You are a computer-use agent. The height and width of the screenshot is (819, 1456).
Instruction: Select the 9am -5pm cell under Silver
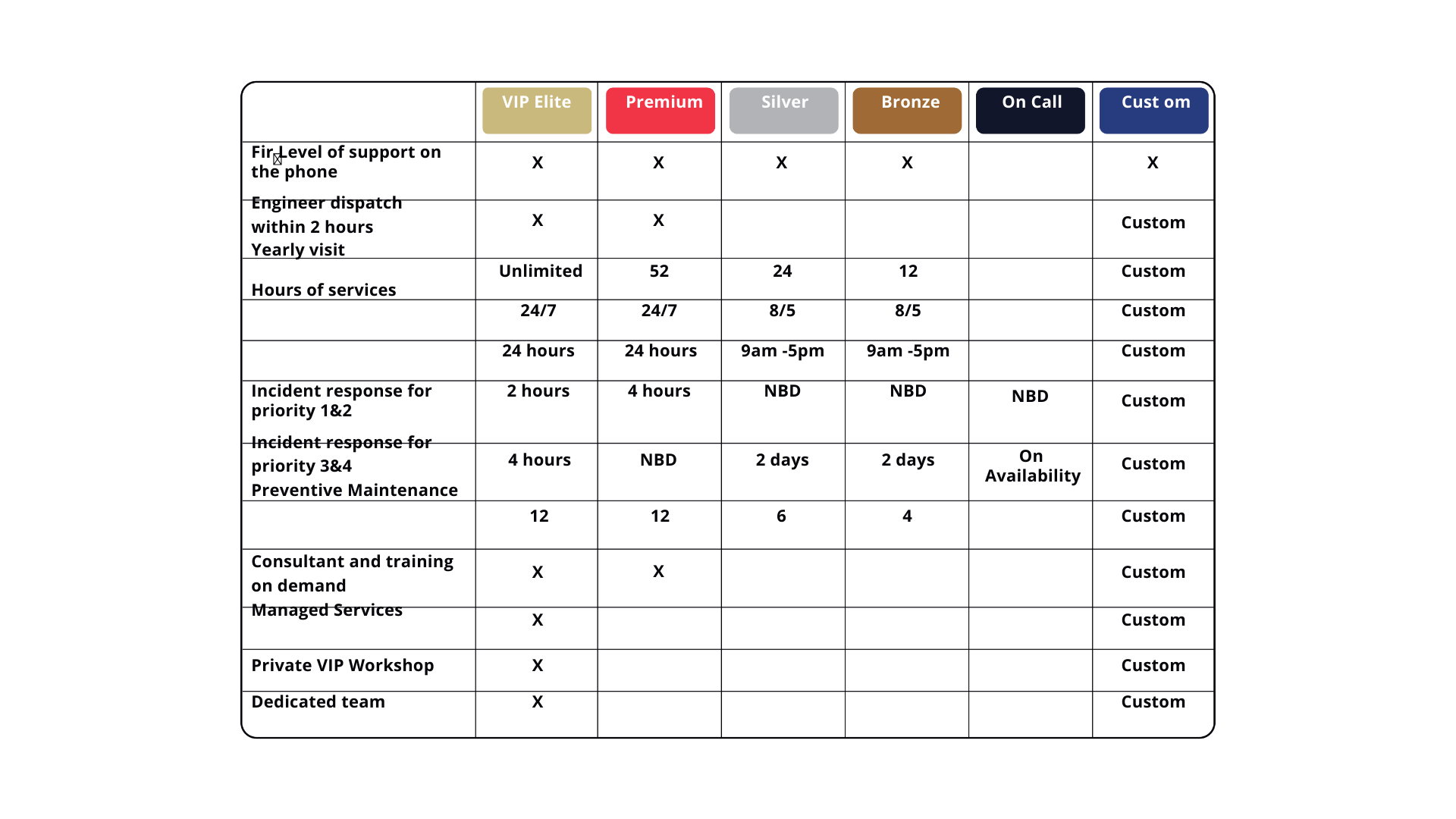(782, 351)
